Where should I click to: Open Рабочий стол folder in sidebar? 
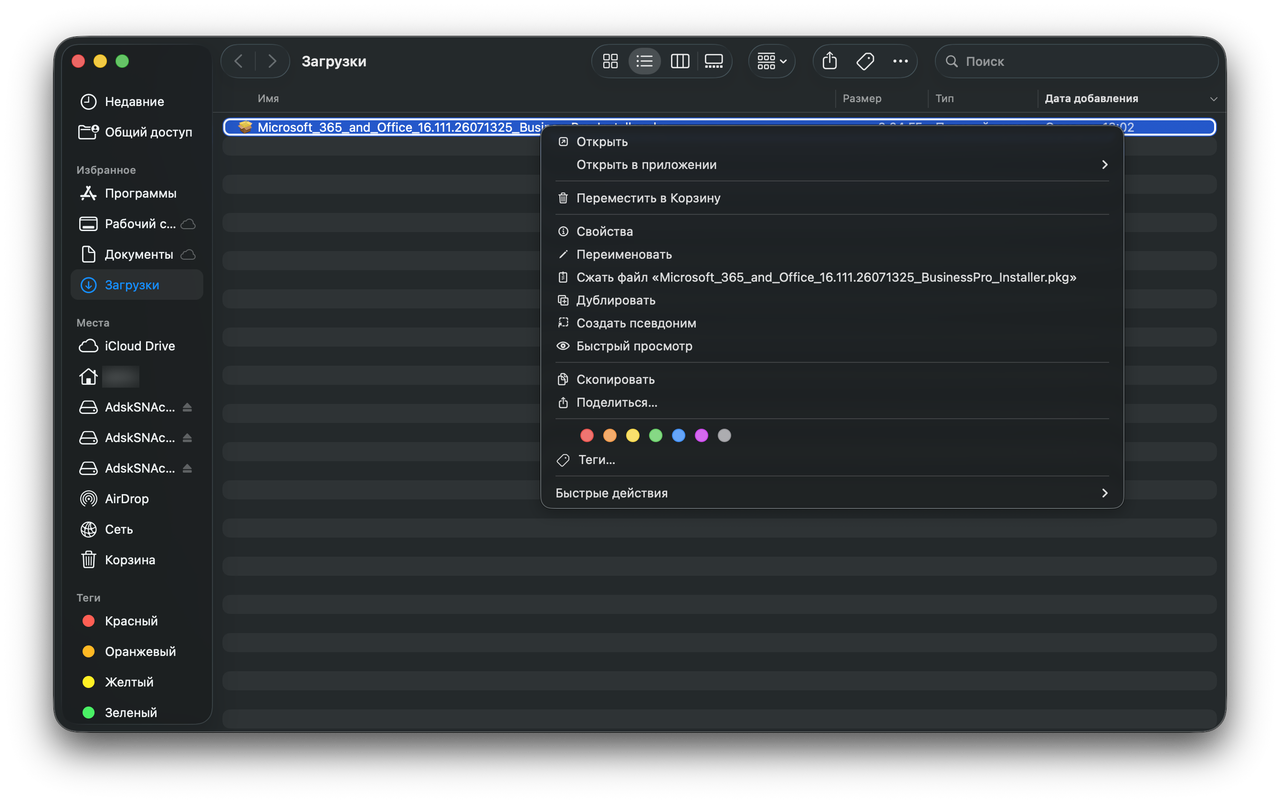click(x=137, y=224)
